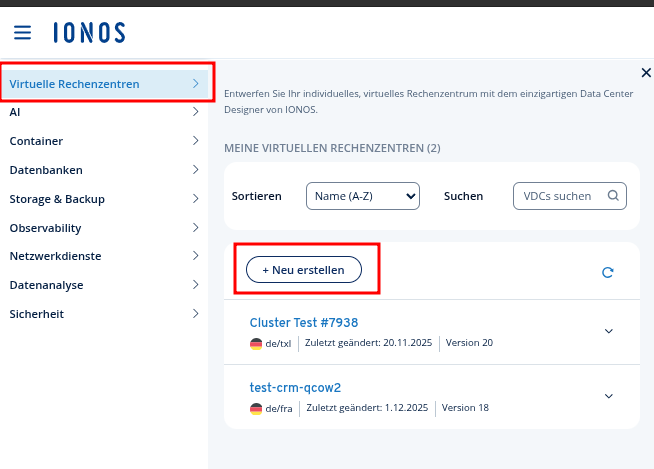This screenshot has width=654, height=469.
Task: Expand the Observability submenu arrow
Action: [195, 228]
